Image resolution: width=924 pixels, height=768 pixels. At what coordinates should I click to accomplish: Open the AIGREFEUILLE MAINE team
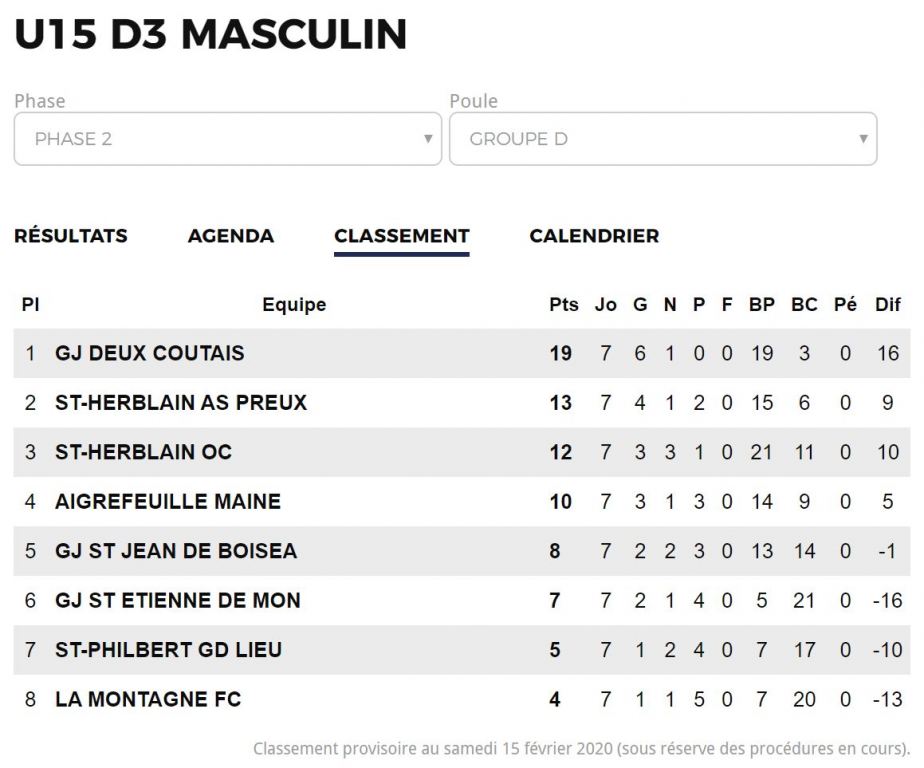tap(168, 502)
